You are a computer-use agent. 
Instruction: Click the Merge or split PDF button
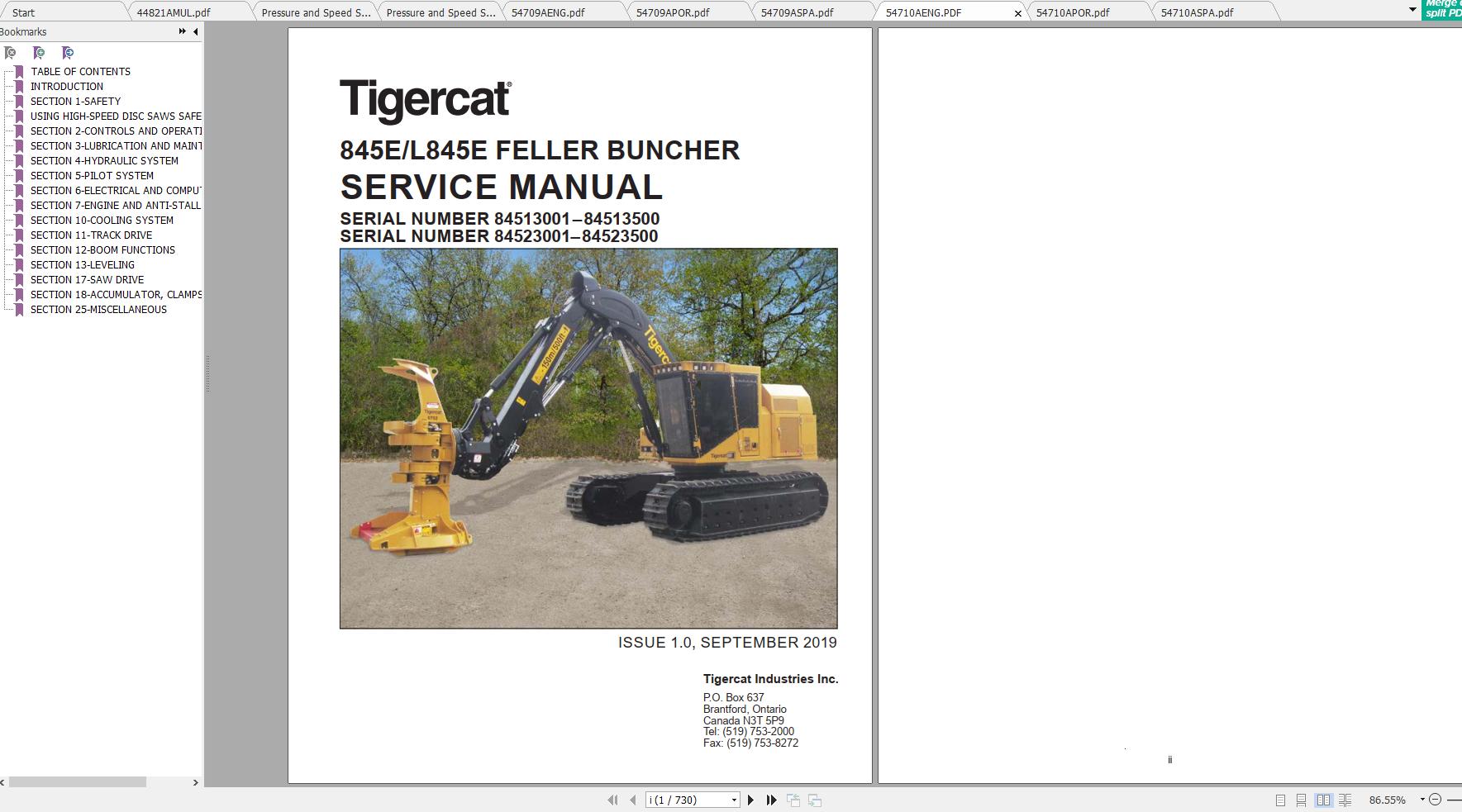[x=1442, y=9]
